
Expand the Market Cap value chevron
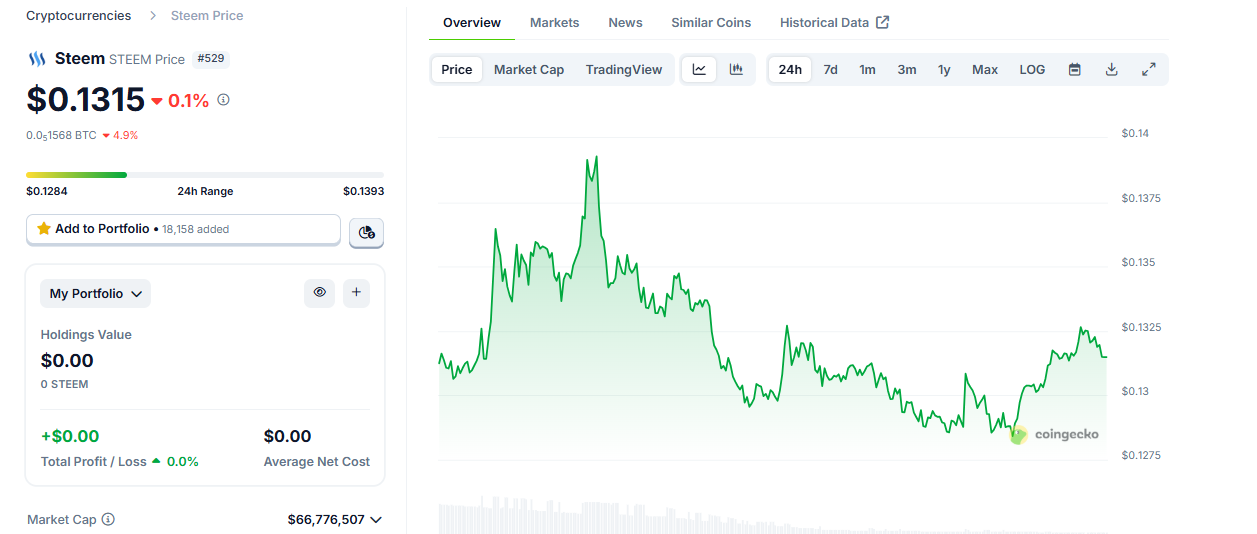pyautogui.click(x=376, y=520)
